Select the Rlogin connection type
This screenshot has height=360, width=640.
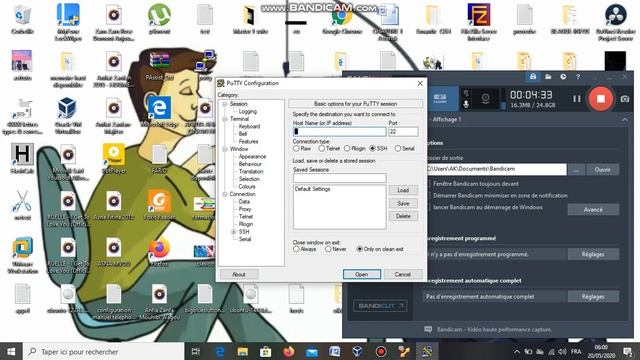[x=347, y=149]
